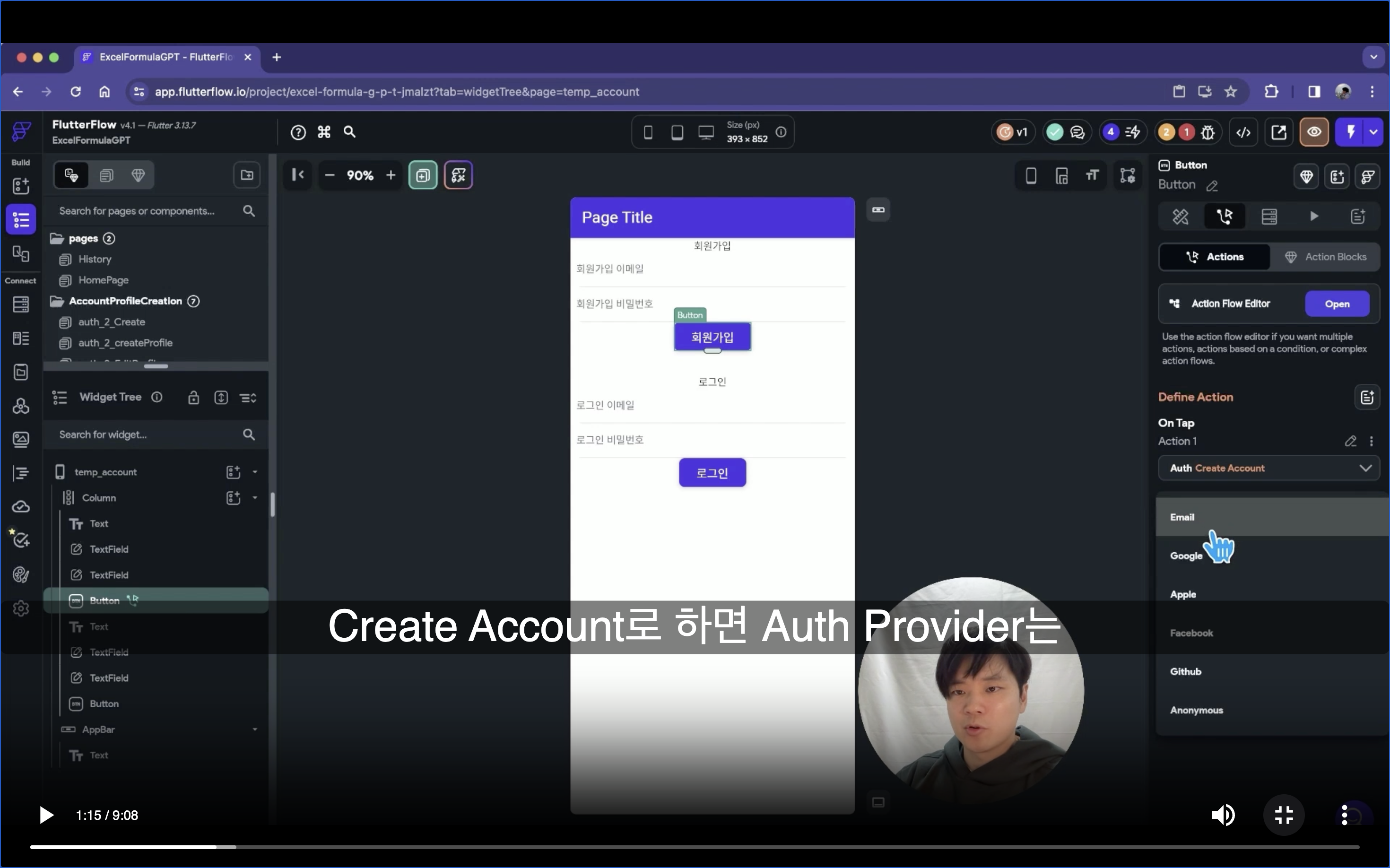Open the Theme Settings palette icon

[x=21, y=575]
